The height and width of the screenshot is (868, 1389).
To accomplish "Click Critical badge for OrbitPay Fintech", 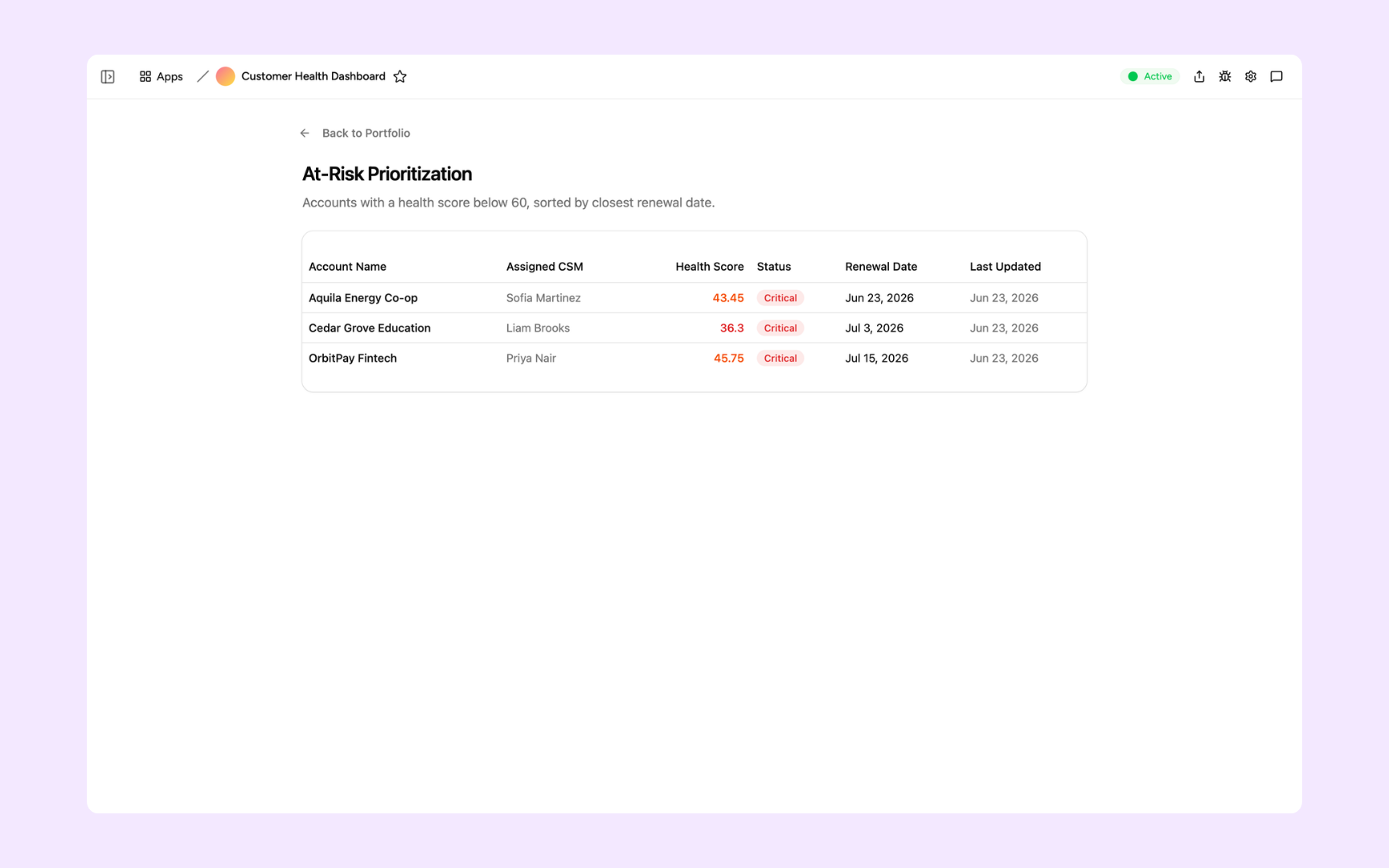I will click(780, 358).
